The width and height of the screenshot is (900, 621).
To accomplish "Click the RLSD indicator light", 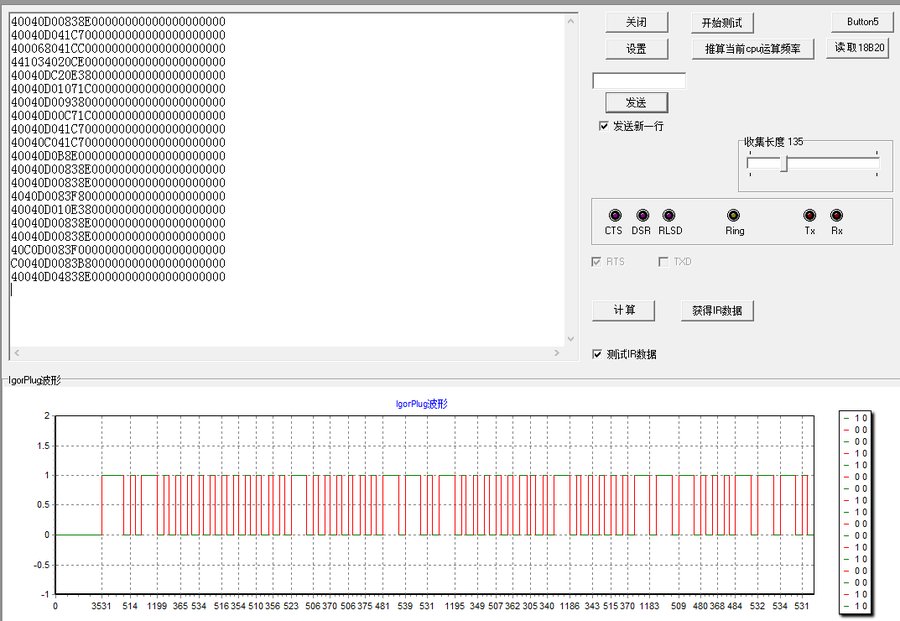I will [670, 214].
